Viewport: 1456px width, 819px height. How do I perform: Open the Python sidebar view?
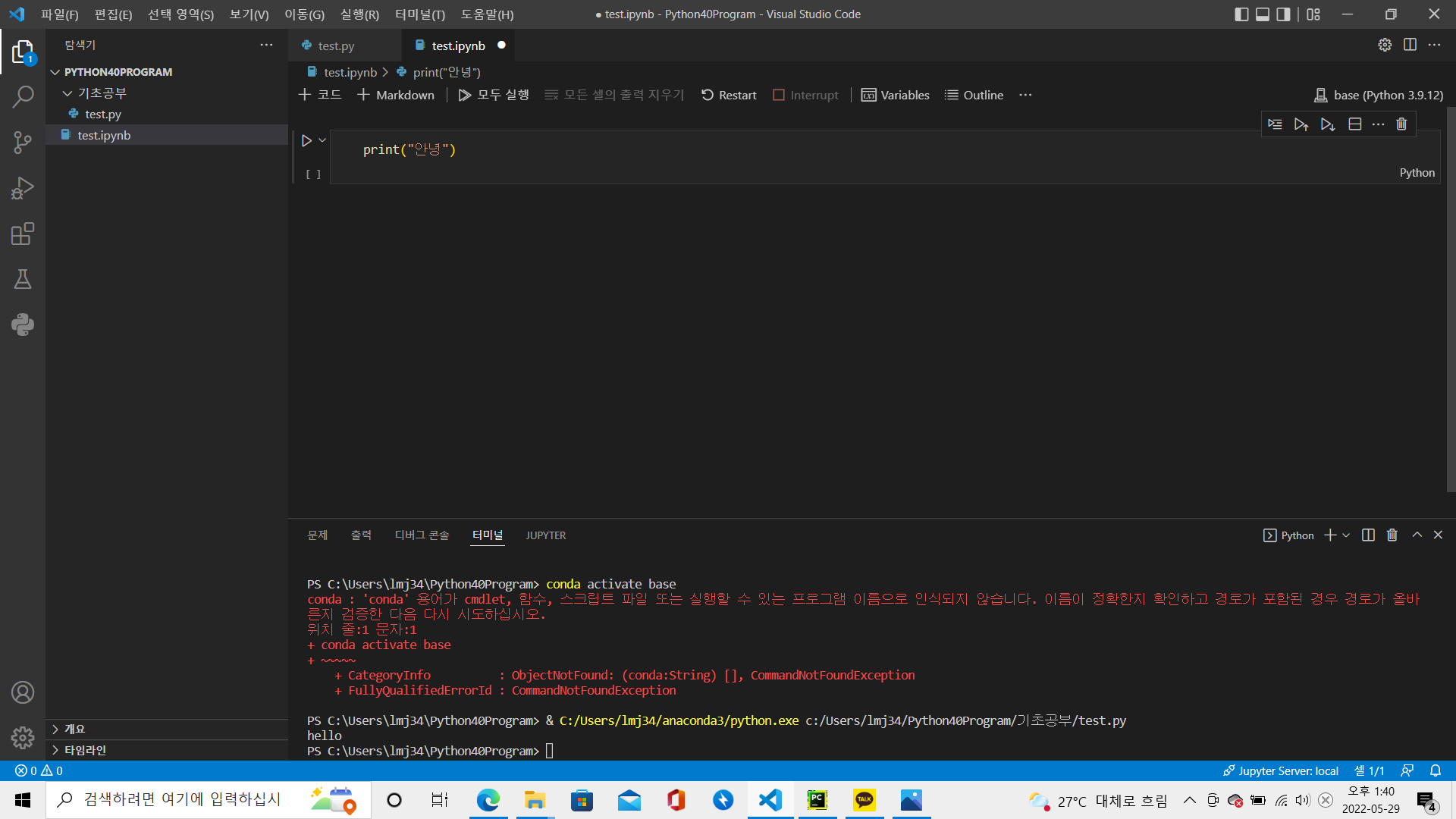(23, 325)
